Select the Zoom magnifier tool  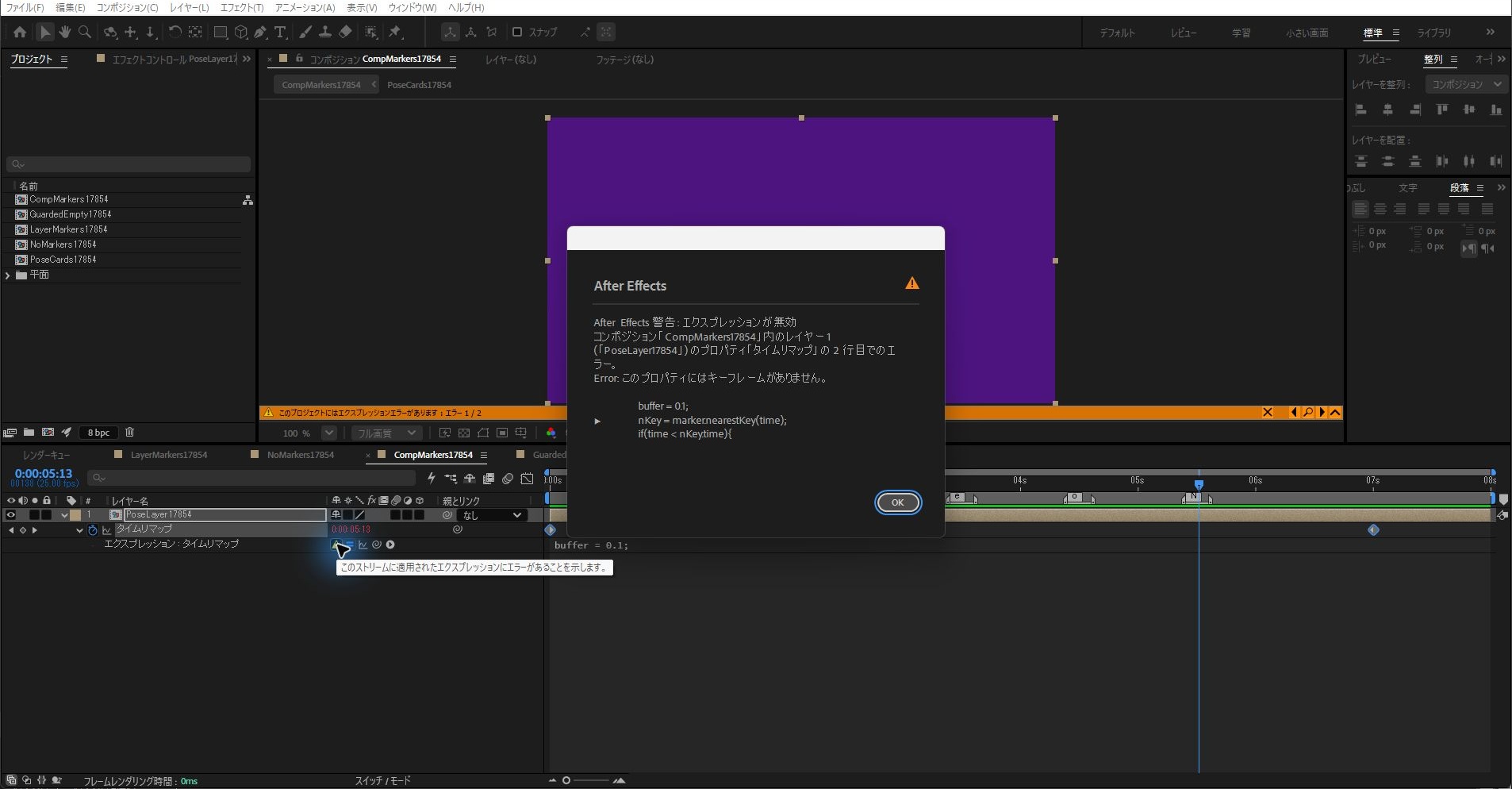(84, 33)
